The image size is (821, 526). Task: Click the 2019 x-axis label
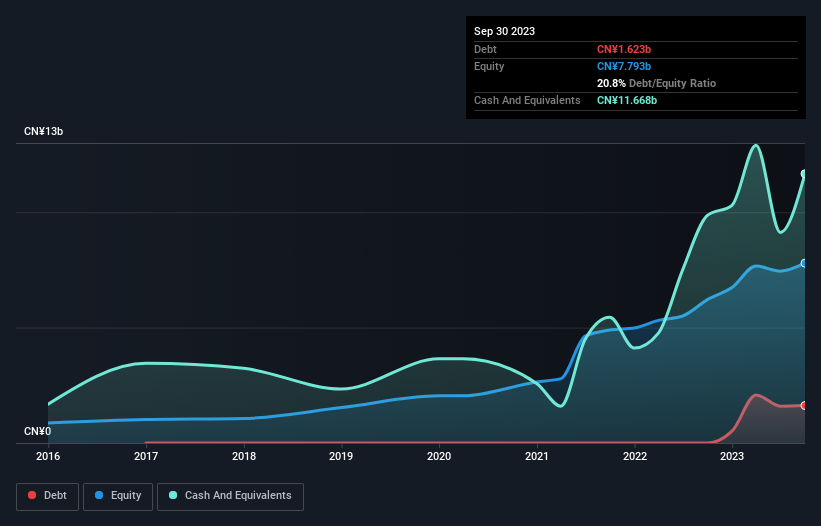pyautogui.click(x=341, y=456)
